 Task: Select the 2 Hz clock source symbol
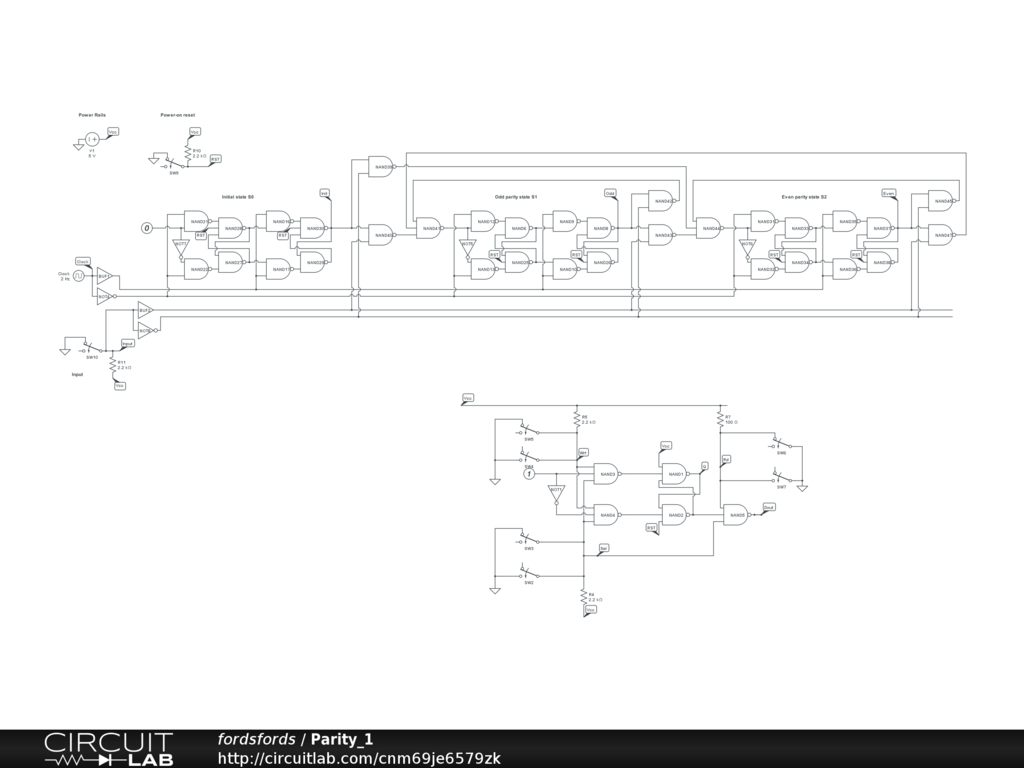pos(79,274)
